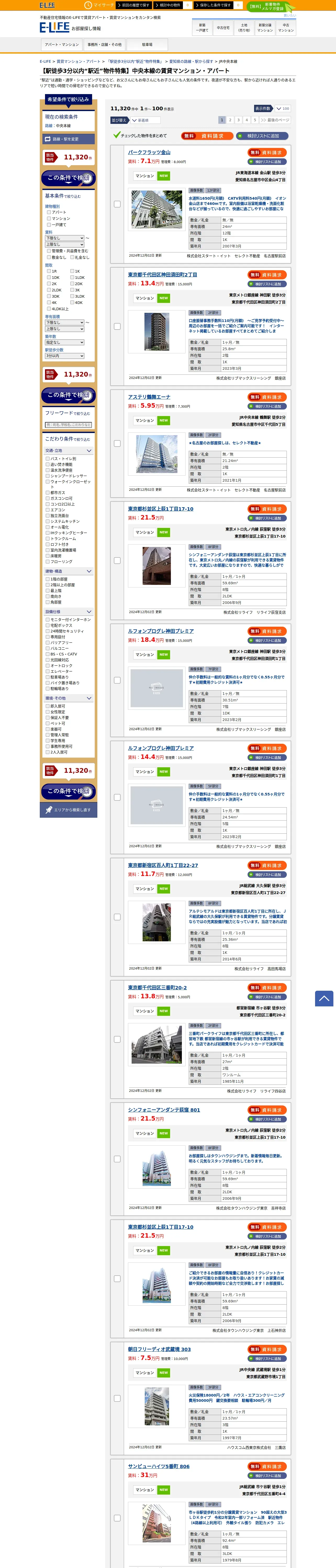The height and width of the screenshot is (1568, 336).
Task: Click bulk 無料 資料請求 button beside チェックした物件をまとめて
Action: tap(207, 136)
